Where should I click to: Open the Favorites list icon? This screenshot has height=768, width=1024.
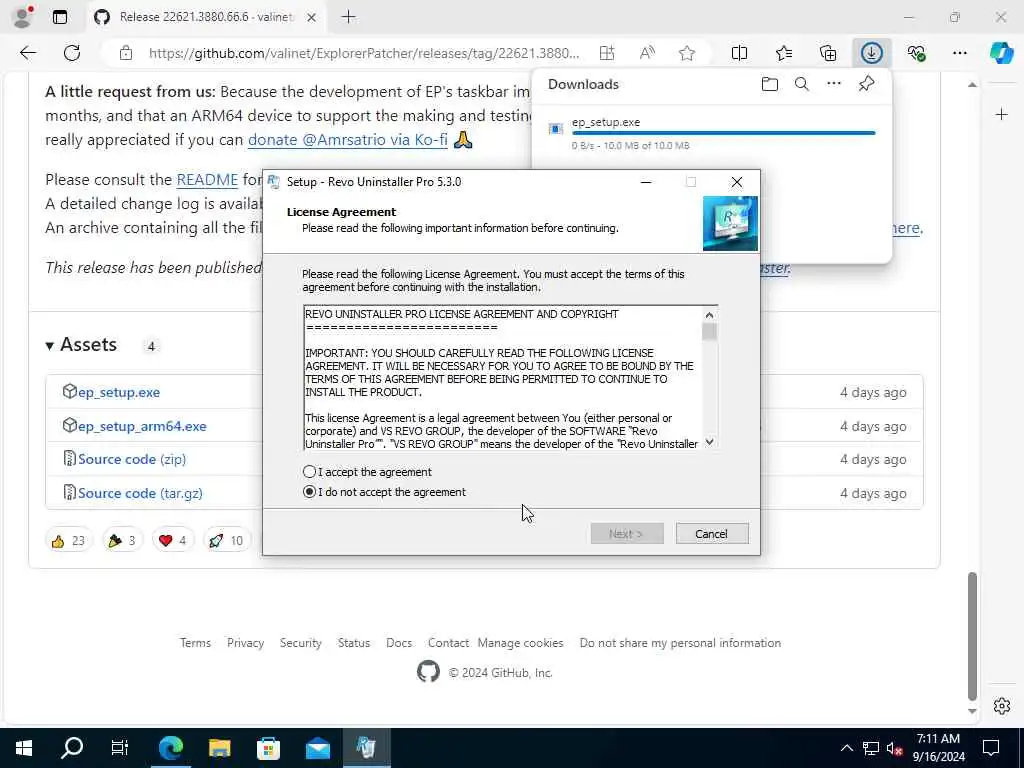tap(784, 53)
